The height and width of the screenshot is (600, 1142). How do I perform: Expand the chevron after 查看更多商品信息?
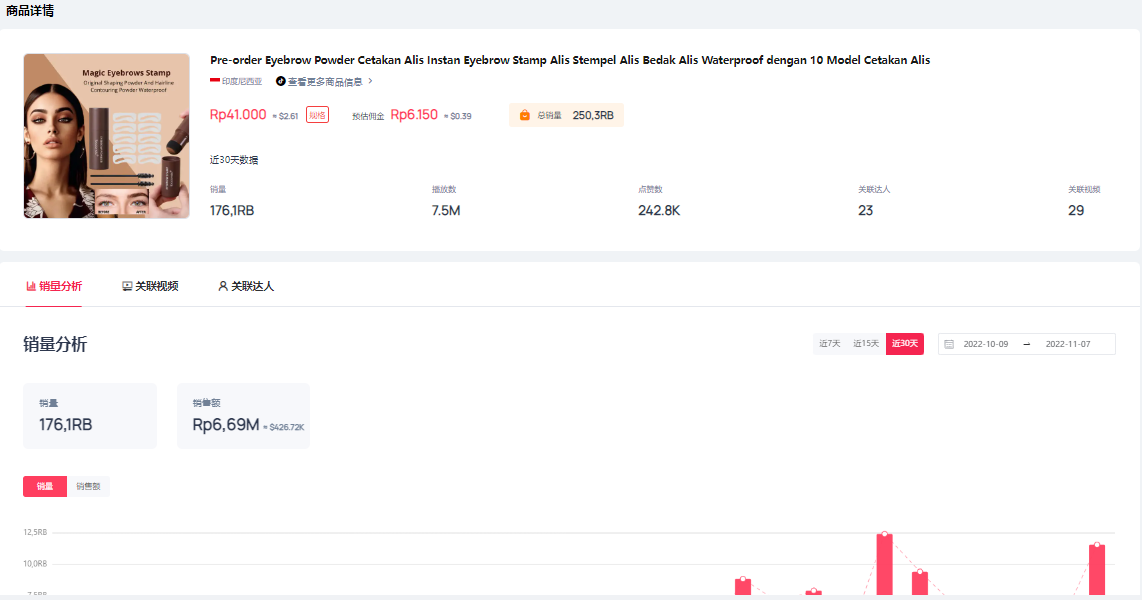pyautogui.click(x=371, y=81)
